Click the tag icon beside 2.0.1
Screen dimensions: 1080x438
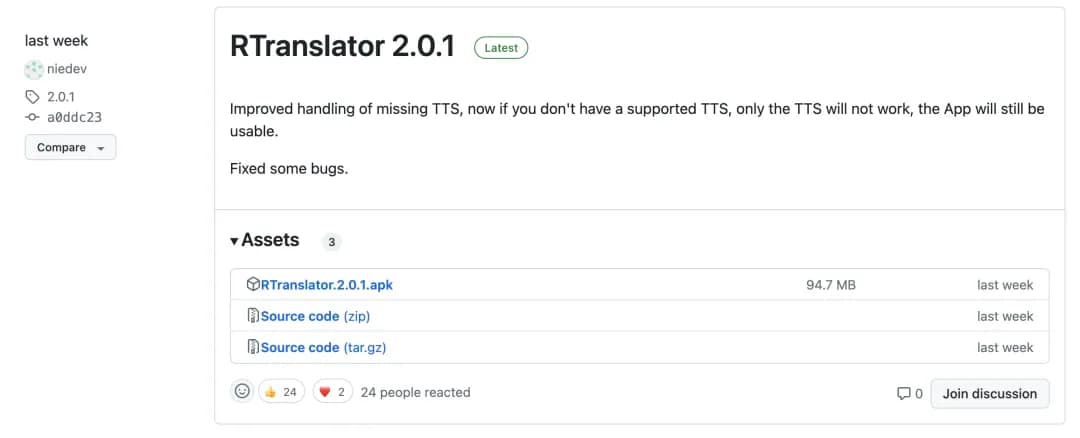33,97
